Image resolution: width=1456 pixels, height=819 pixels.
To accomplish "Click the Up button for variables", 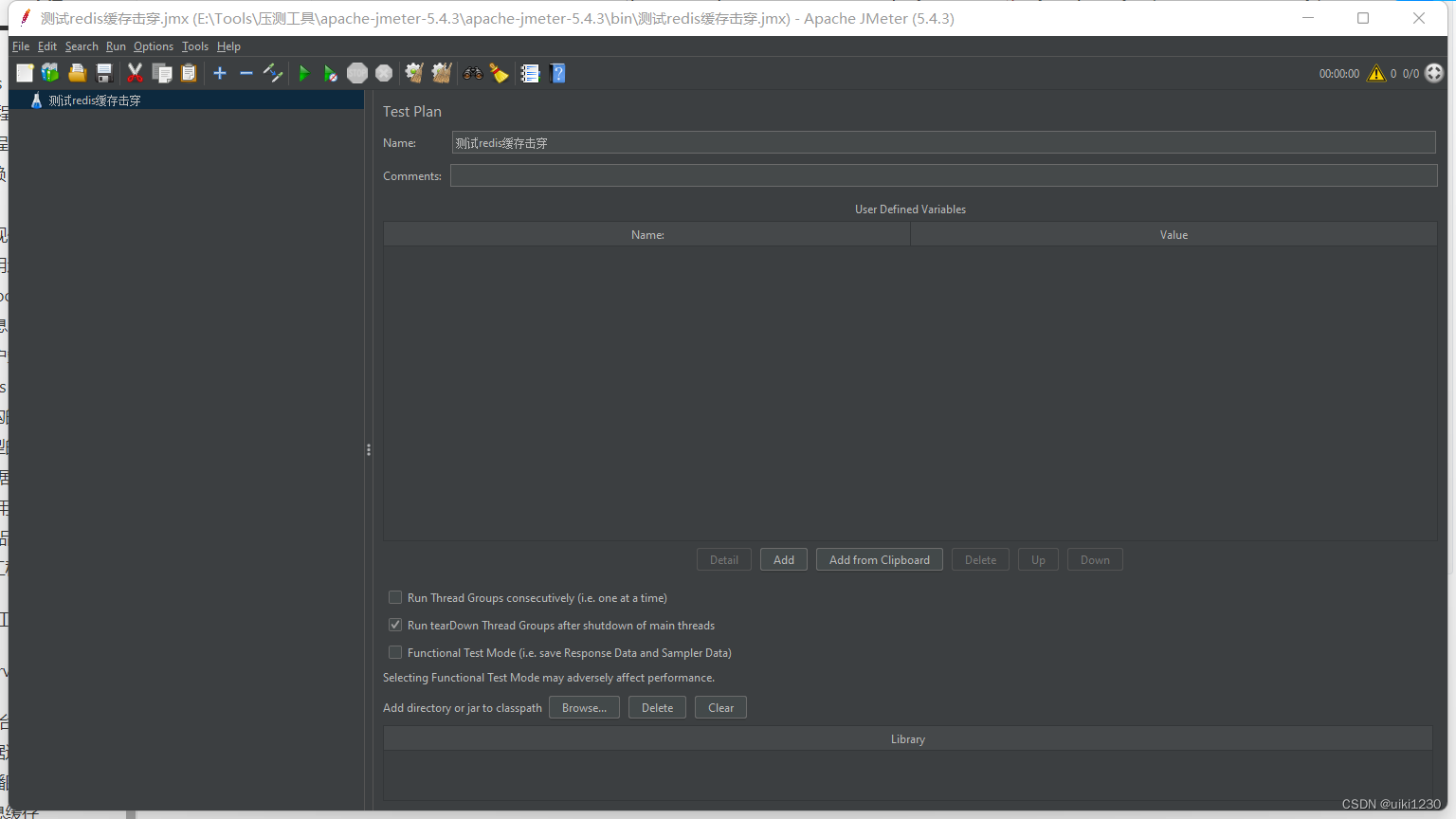I will point(1038,559).
